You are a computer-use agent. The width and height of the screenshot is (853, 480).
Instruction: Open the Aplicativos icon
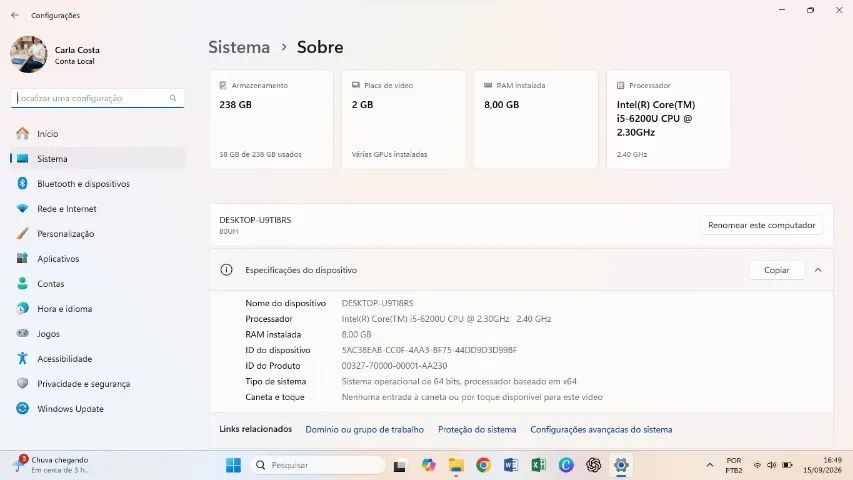(22, 259)
